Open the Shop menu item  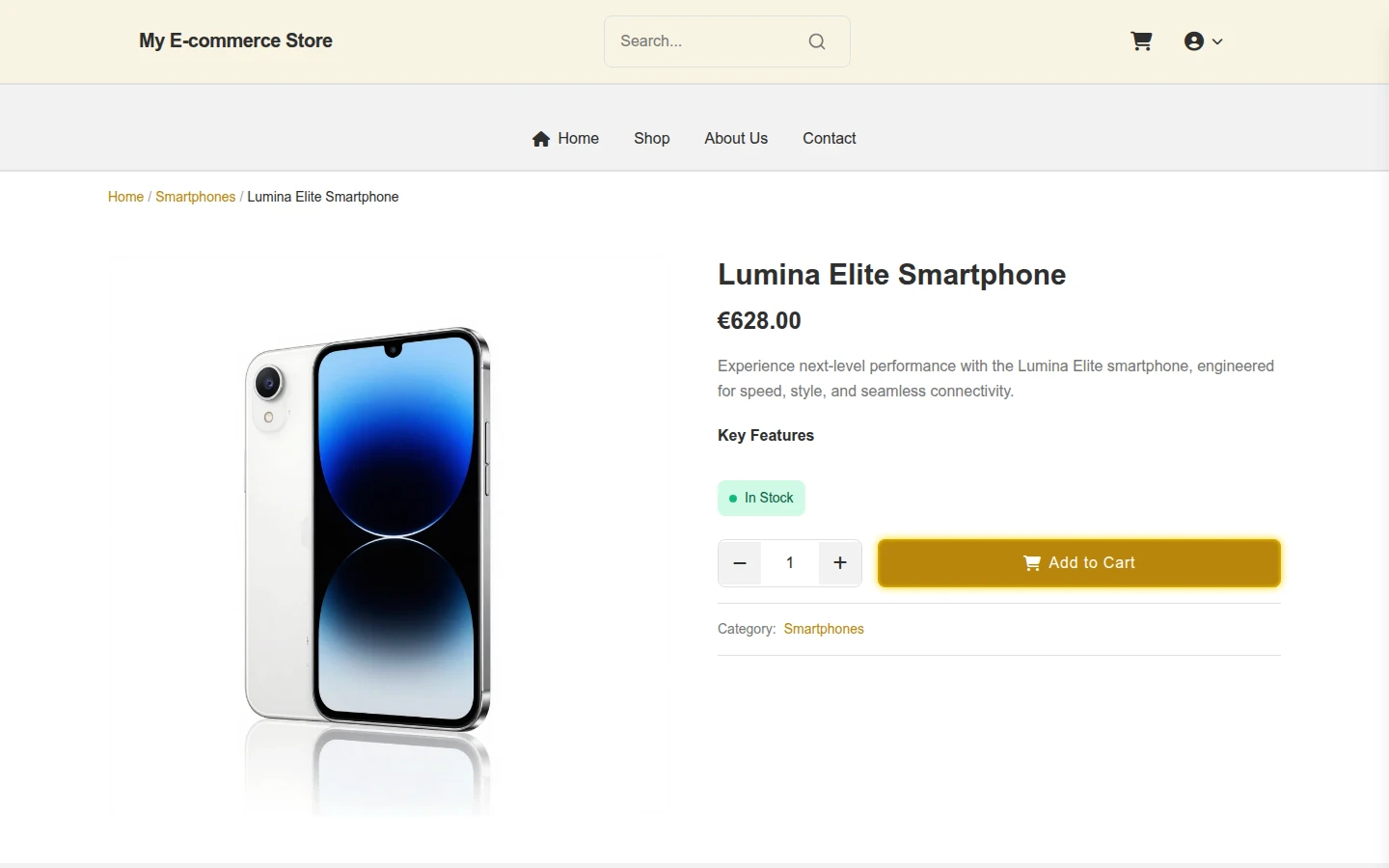(x=652, y=139)
